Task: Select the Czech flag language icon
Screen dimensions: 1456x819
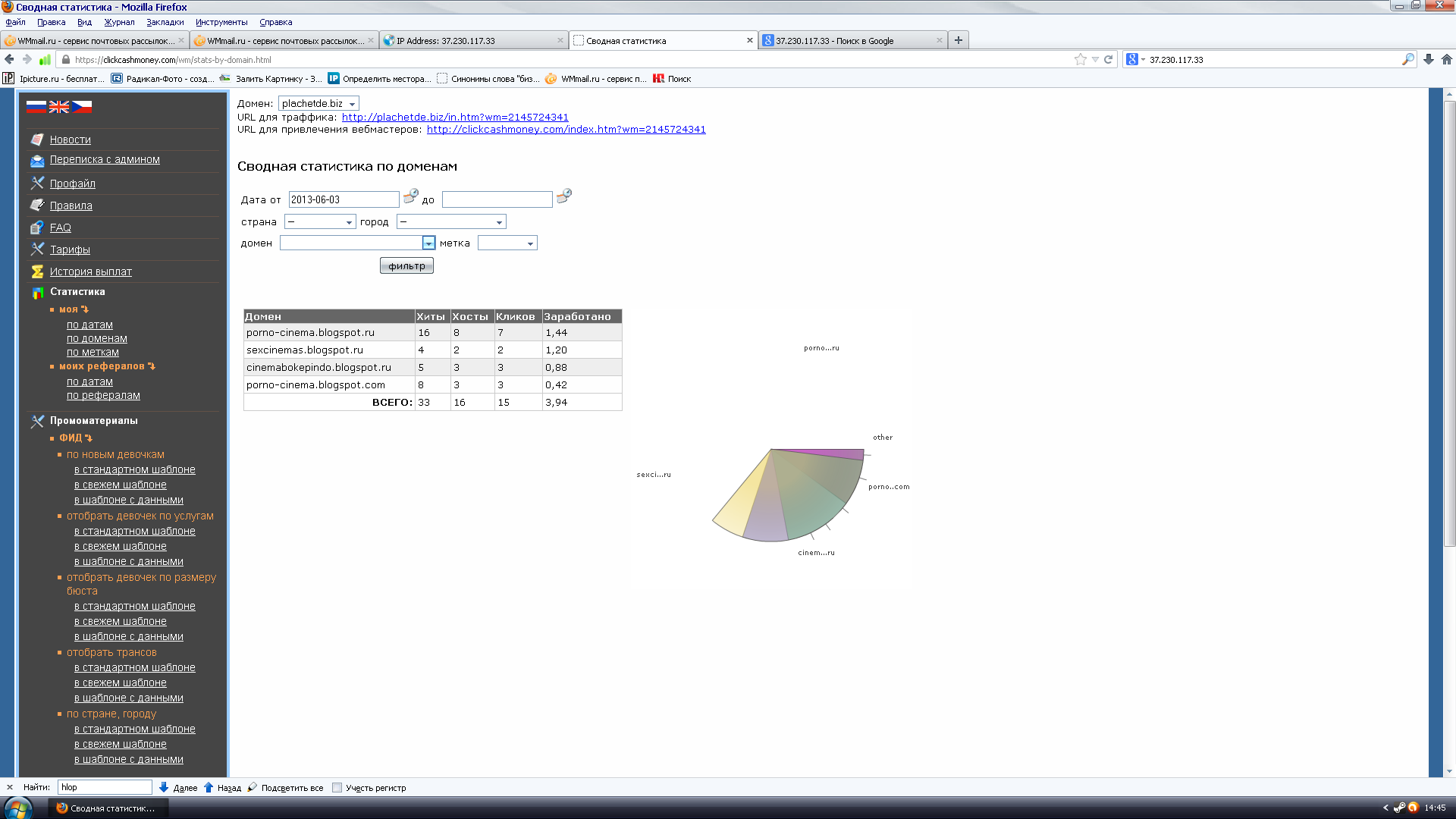Action: pos(82,107)
